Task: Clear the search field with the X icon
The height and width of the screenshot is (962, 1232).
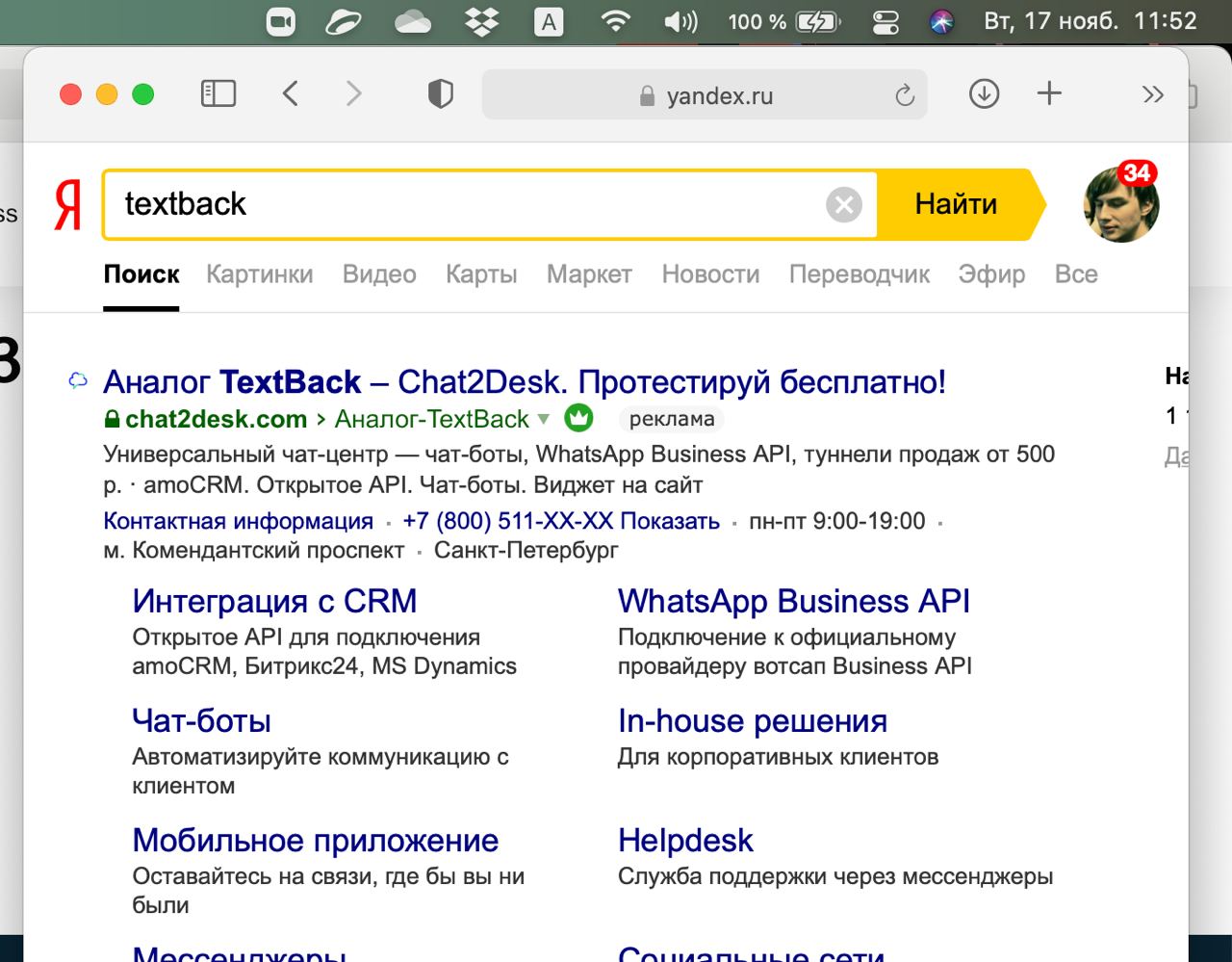Action: pos(844,204)
